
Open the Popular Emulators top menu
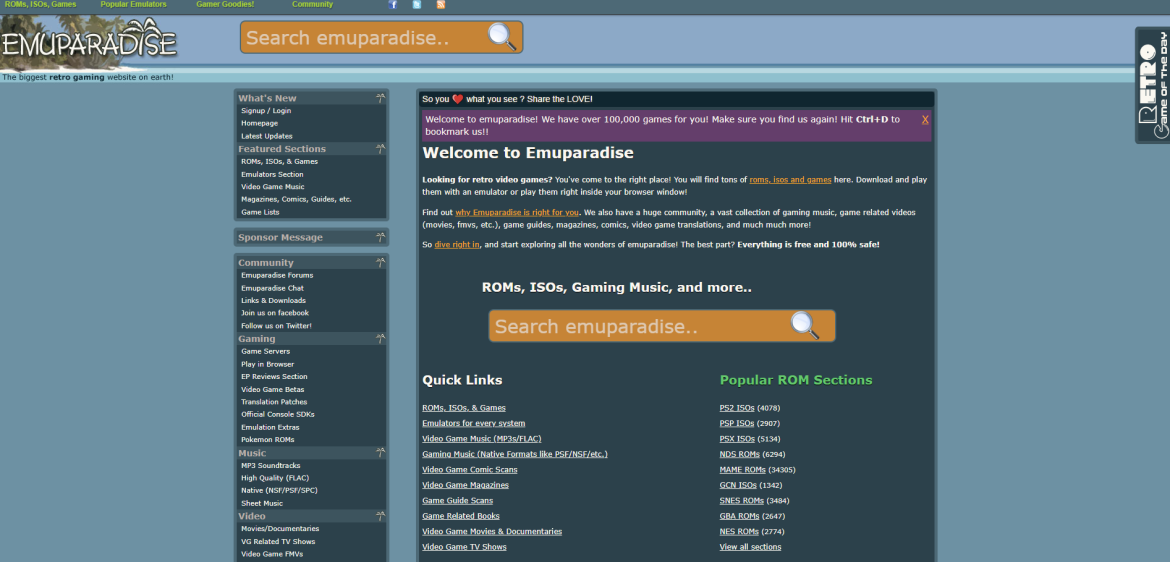coord(134,4)
